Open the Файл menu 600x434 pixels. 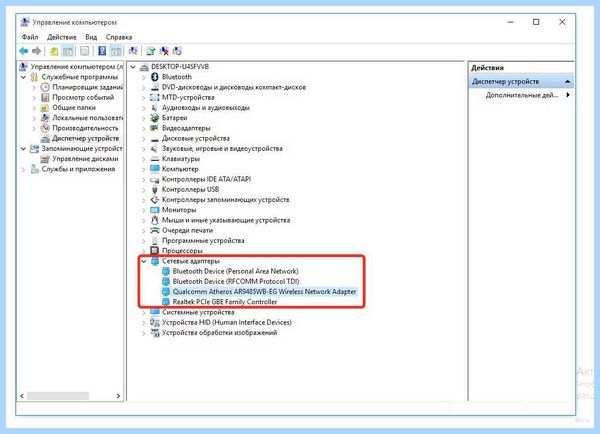click(30, 37)
